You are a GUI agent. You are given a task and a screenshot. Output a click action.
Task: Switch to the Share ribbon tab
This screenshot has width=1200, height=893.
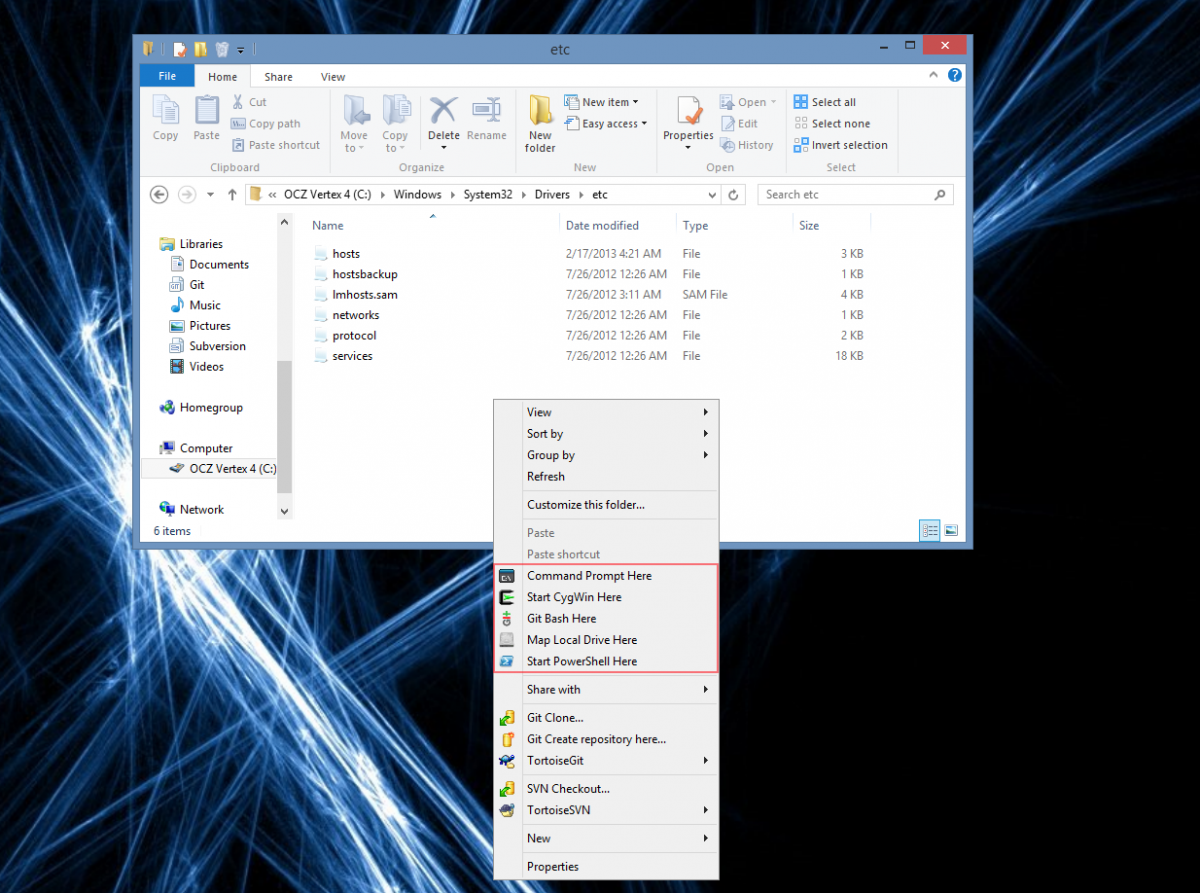(278, 77)
